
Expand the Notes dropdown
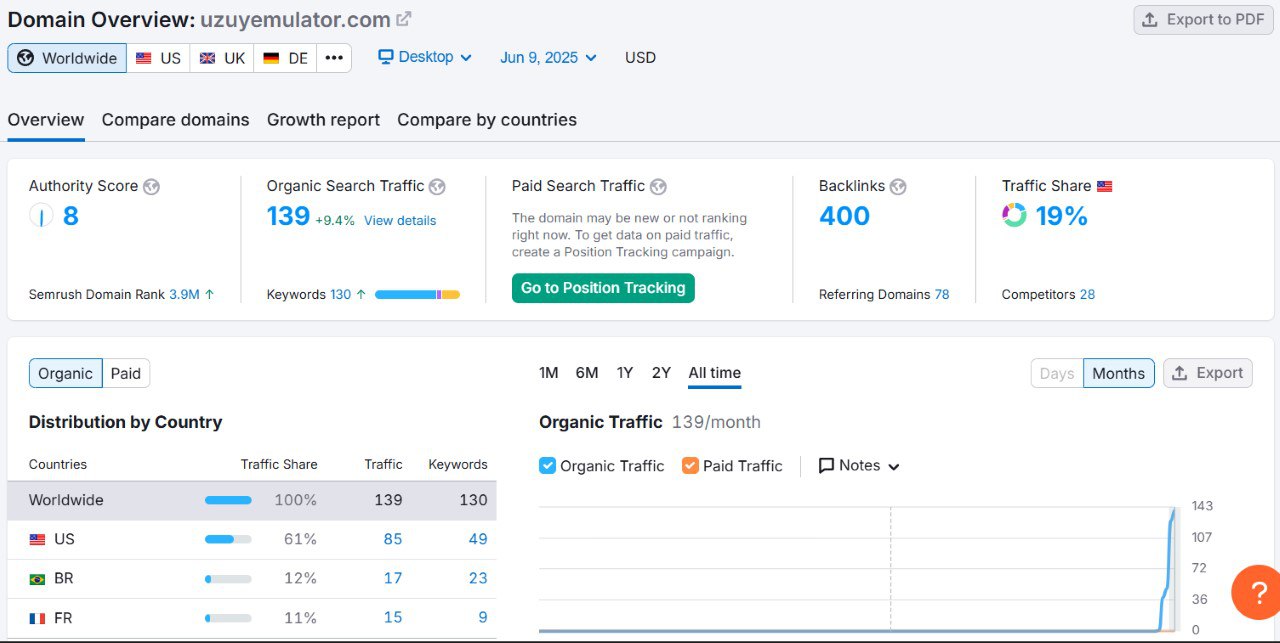point(860,465)
